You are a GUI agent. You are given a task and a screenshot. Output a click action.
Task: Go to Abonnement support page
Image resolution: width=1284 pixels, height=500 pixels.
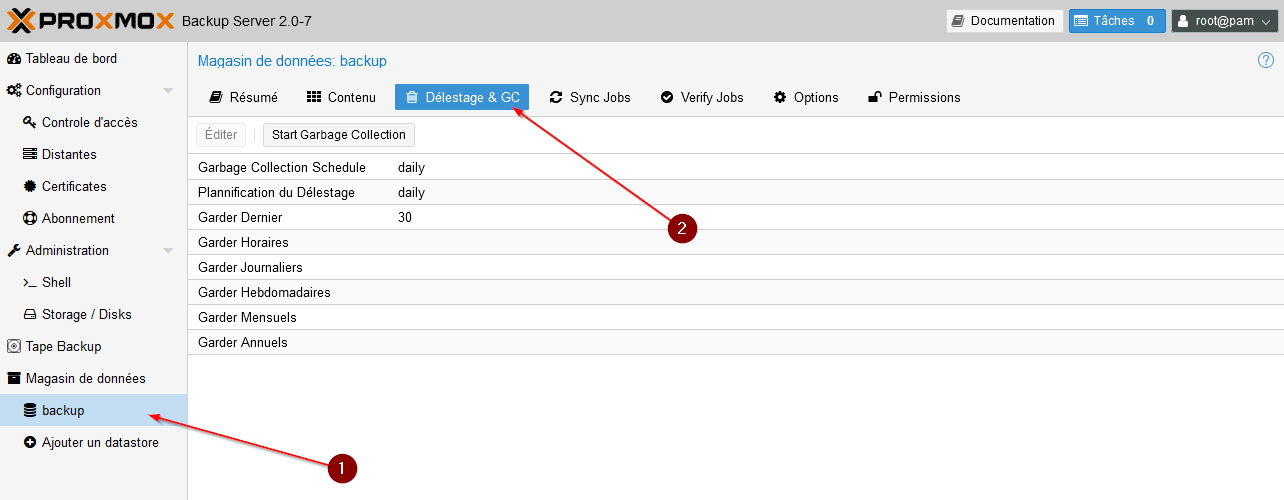(x=77, y=219)
